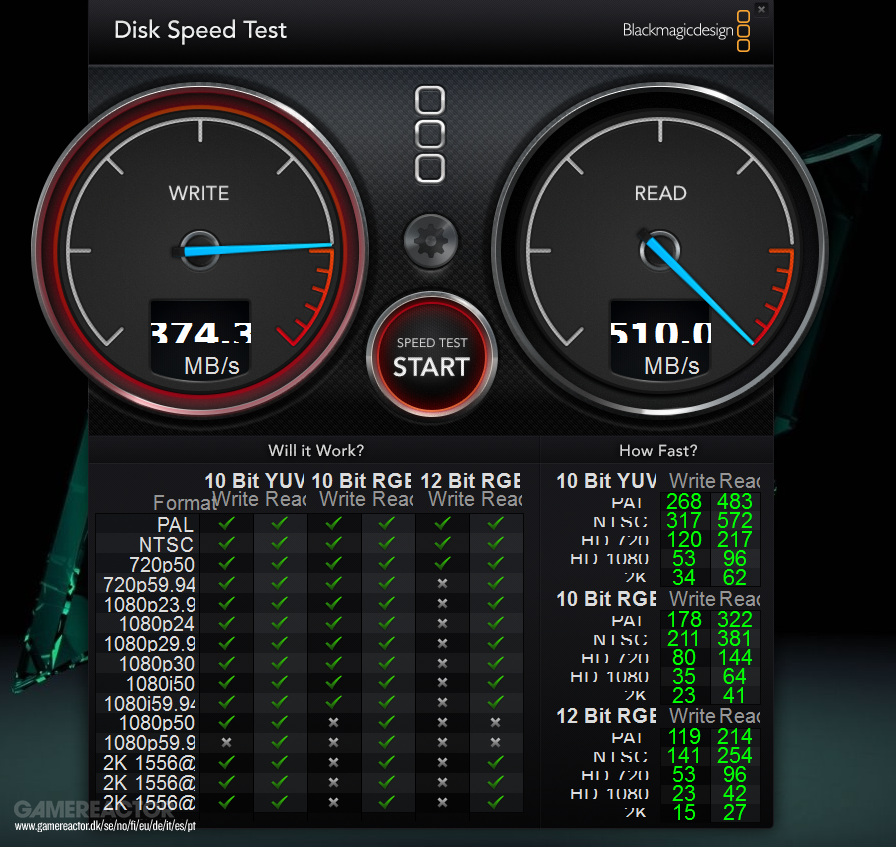Click the PAL 10 Bit YUV write checkmark
The height and width of the screenshot is (847, 896).
tap(226, 522)
